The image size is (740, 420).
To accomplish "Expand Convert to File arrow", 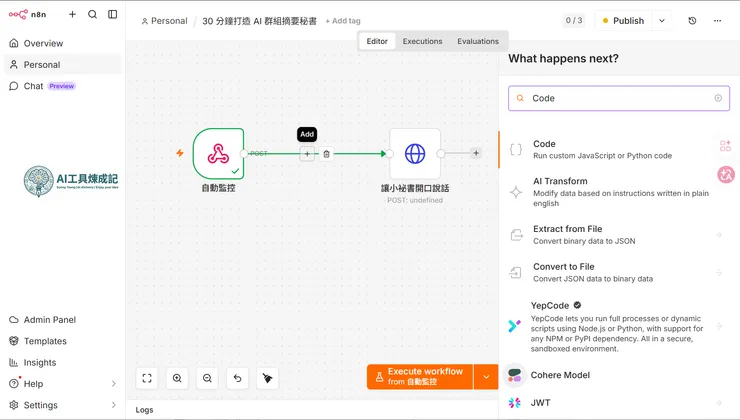I will (x=719, y=272).
